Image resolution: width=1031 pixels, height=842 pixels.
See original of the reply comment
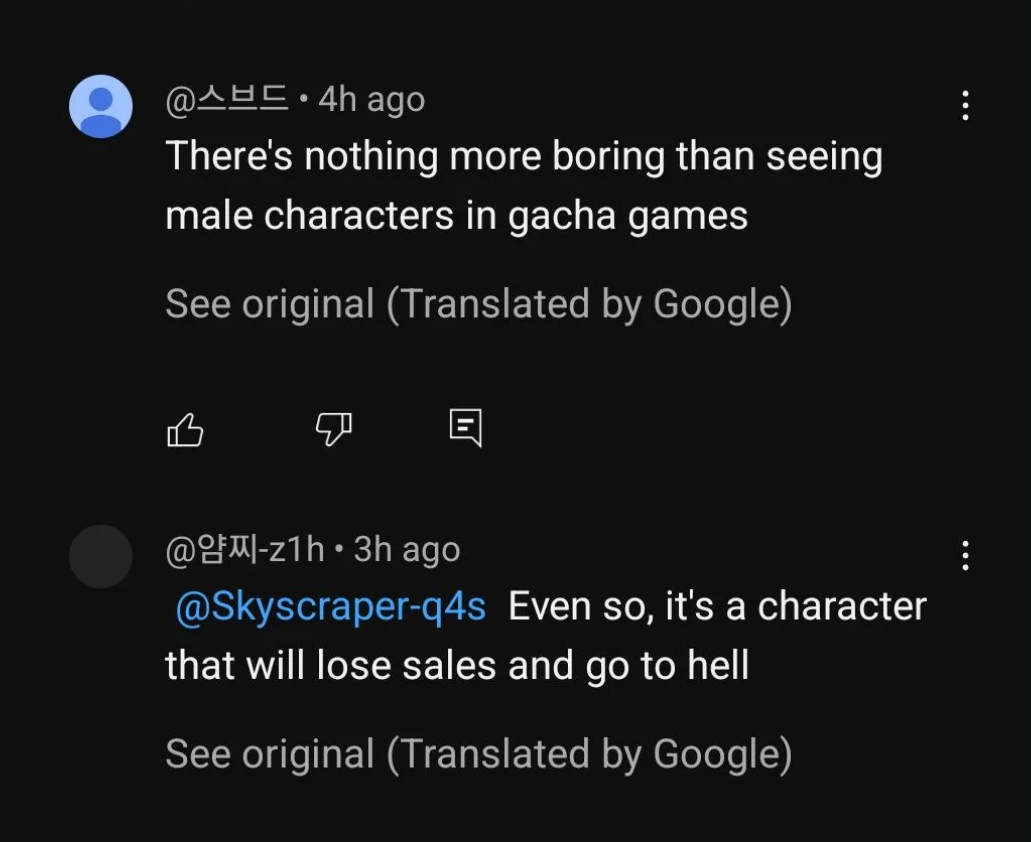[270, 754]
